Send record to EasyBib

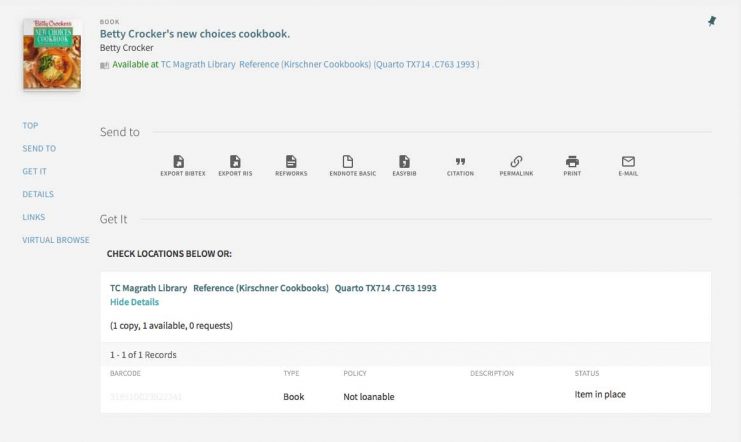pyautogui.click(x=404, y=164)
